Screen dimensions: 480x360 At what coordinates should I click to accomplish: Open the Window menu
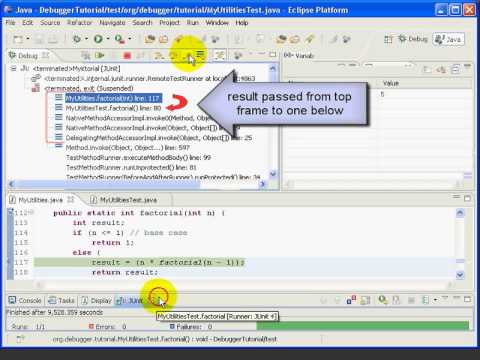217,23
